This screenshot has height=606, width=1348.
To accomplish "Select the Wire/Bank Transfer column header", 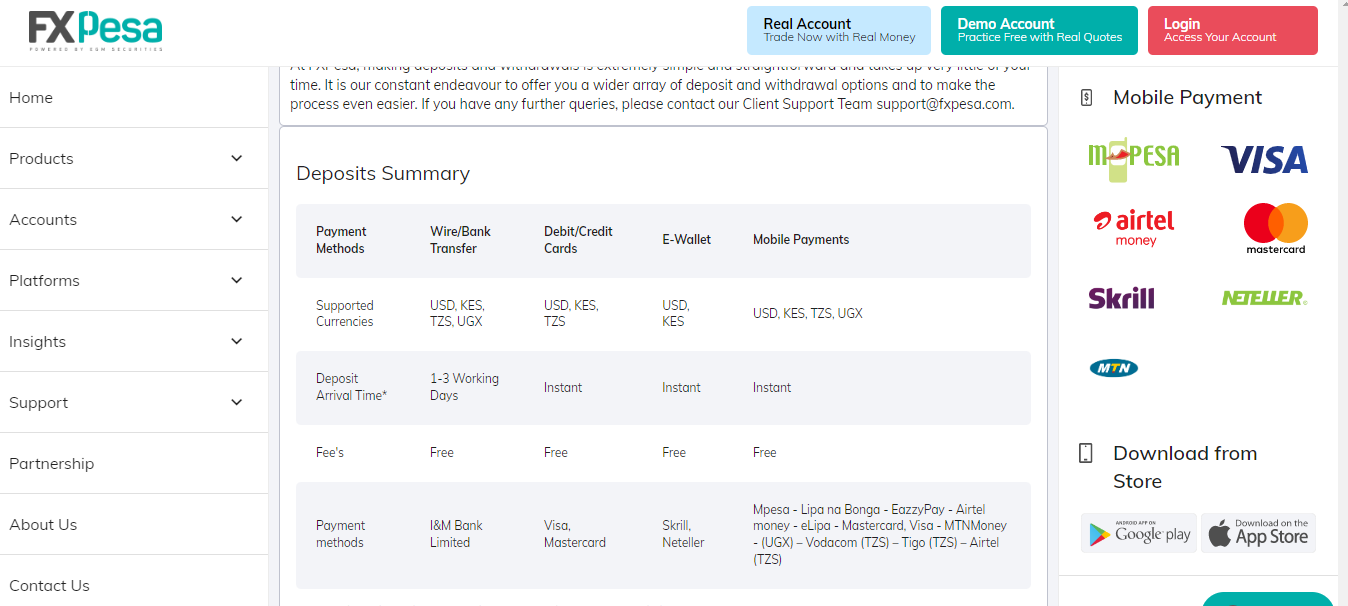I will tap(460, 240).
